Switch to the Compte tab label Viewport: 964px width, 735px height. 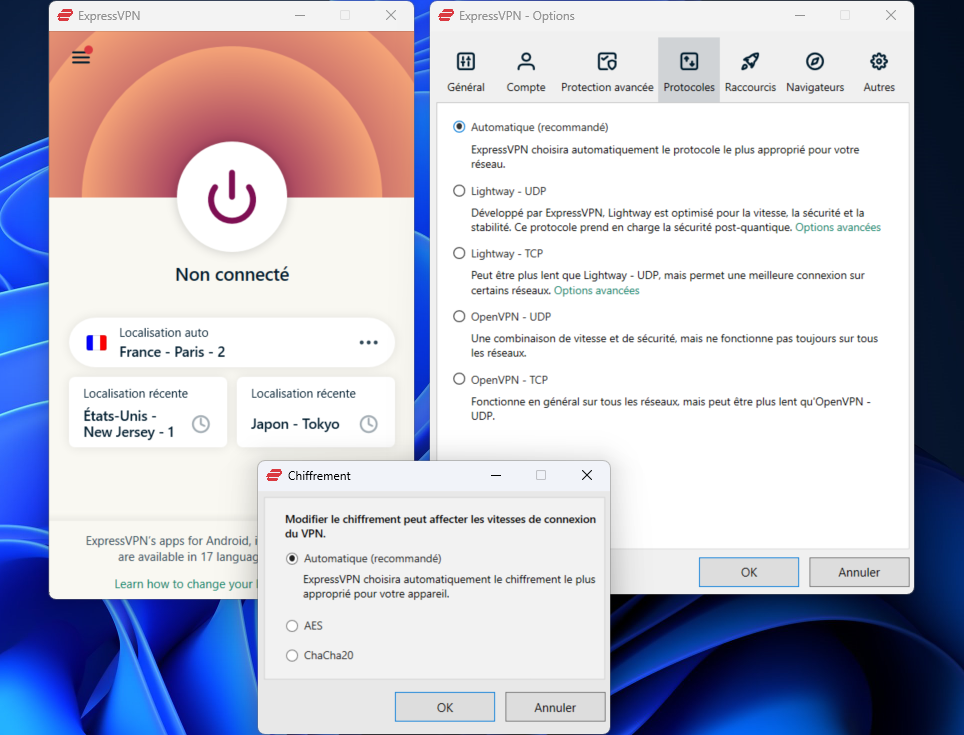pos(526,87)
